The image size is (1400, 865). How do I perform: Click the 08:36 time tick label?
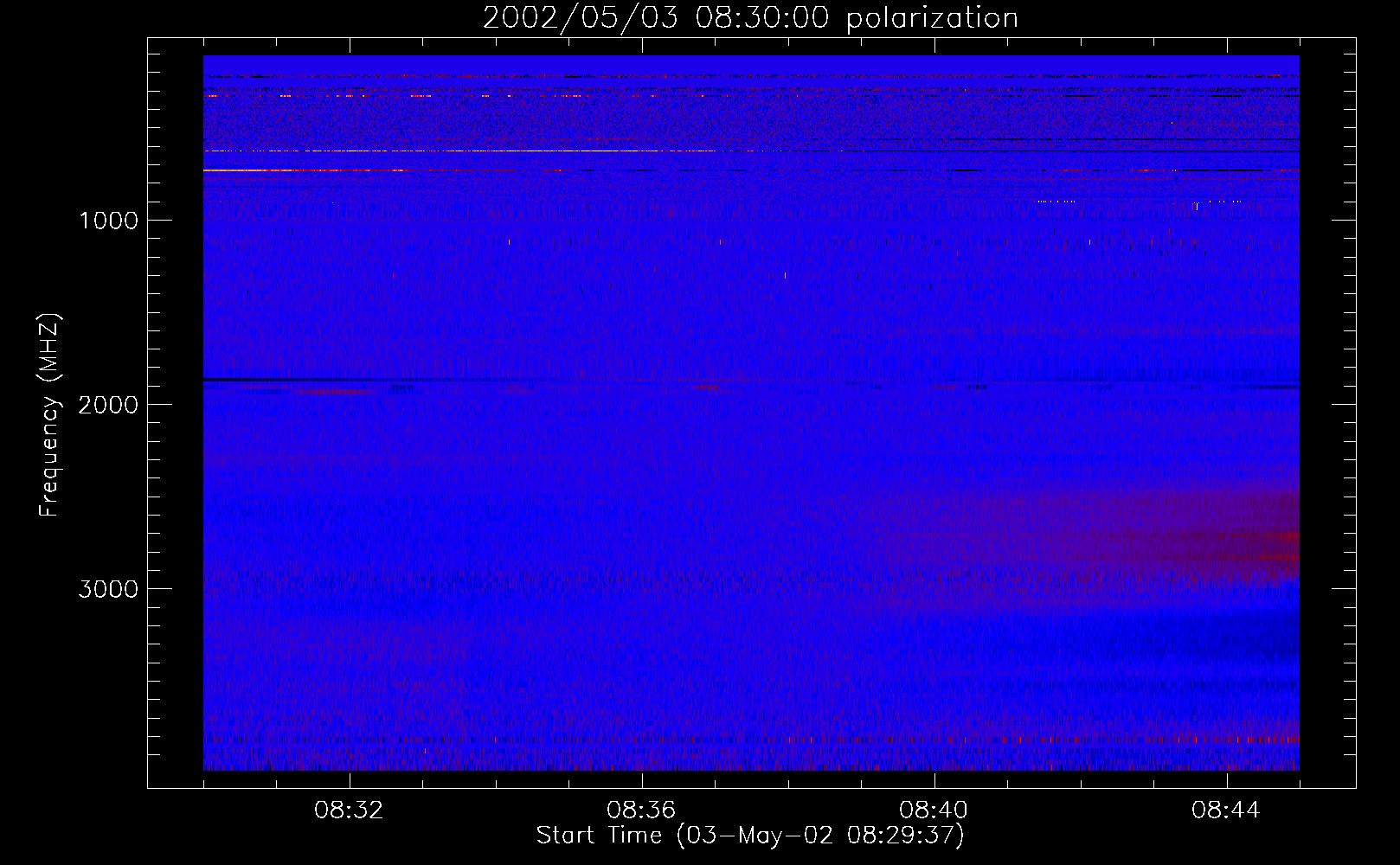point(641,811)
